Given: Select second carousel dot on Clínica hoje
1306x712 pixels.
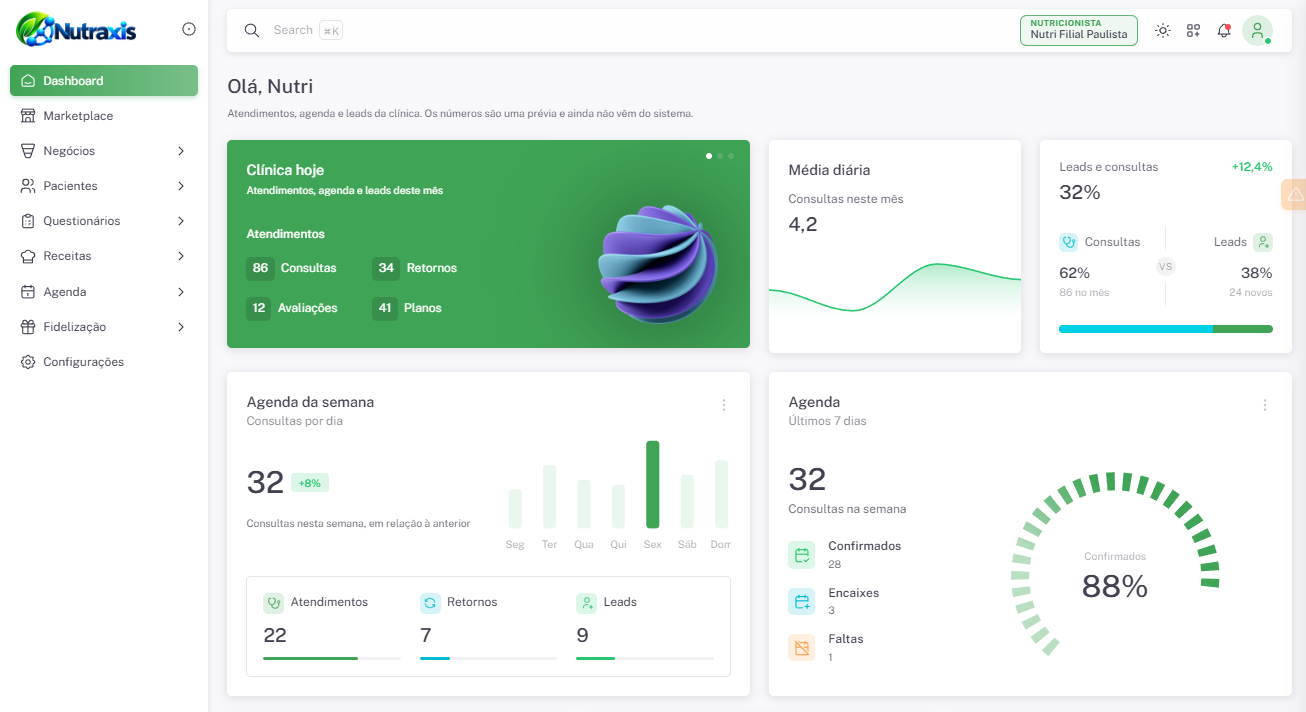Looking at the screenshot, I should click(x=720, y=156).
